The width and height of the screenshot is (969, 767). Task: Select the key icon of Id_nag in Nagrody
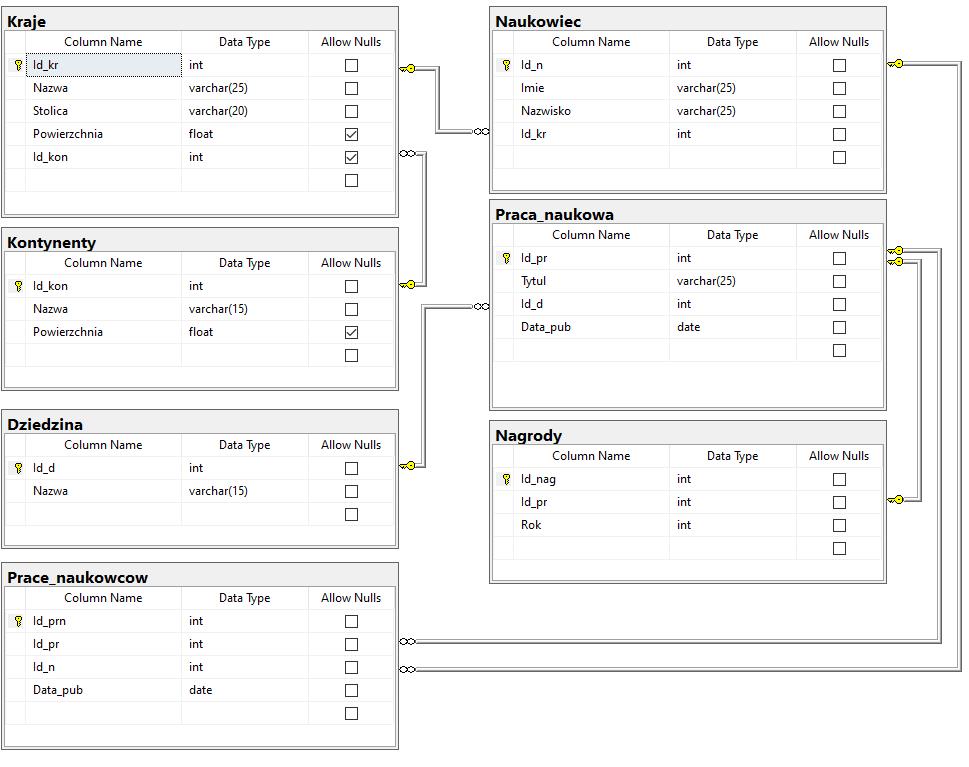click(x=506, y=479)
